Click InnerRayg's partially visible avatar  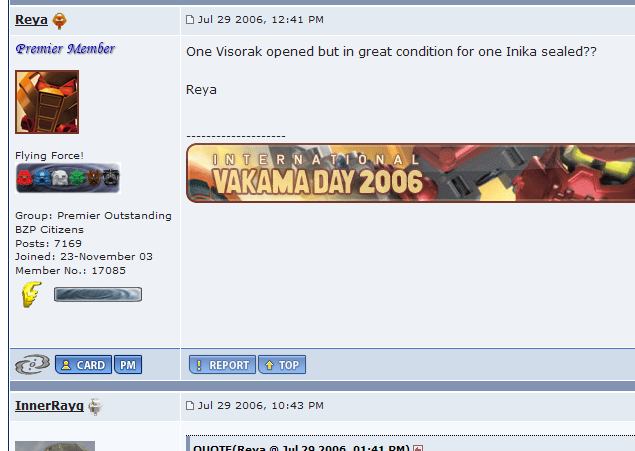click(55, 446)
